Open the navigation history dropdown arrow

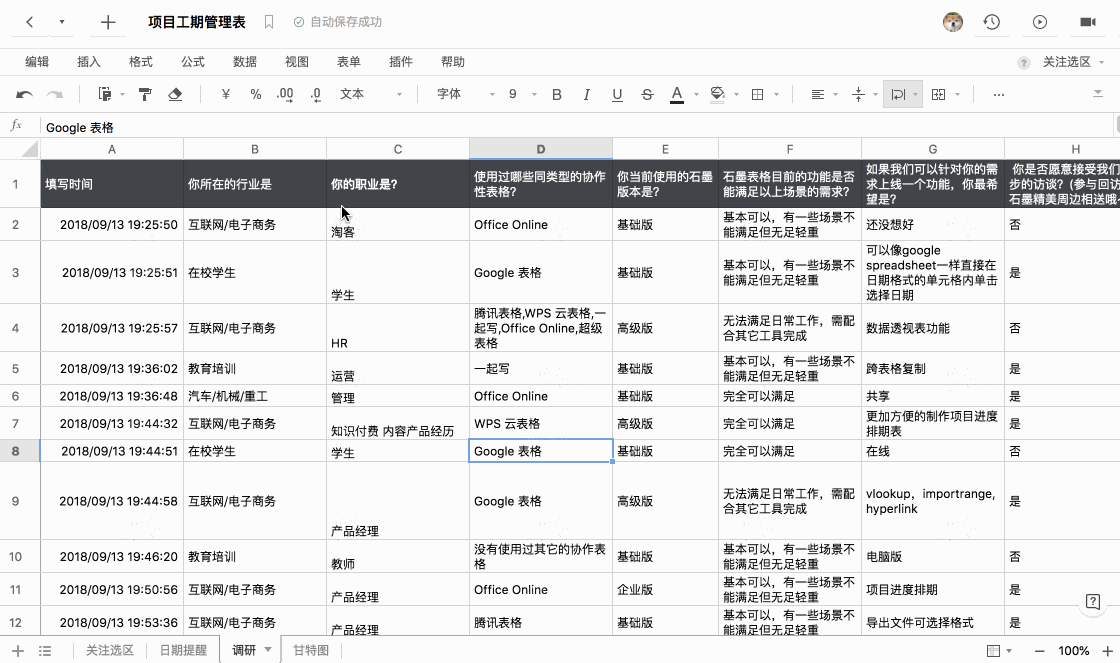click(x=61, y=22)
